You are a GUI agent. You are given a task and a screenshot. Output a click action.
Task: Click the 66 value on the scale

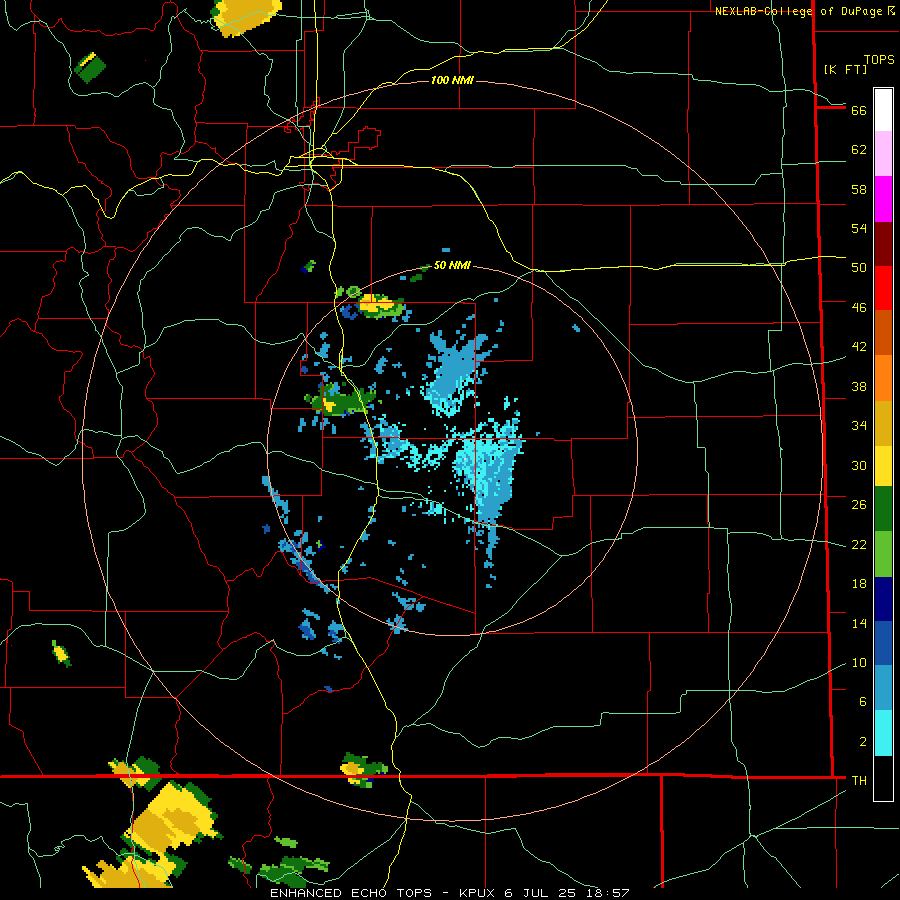tap(859, 110)
